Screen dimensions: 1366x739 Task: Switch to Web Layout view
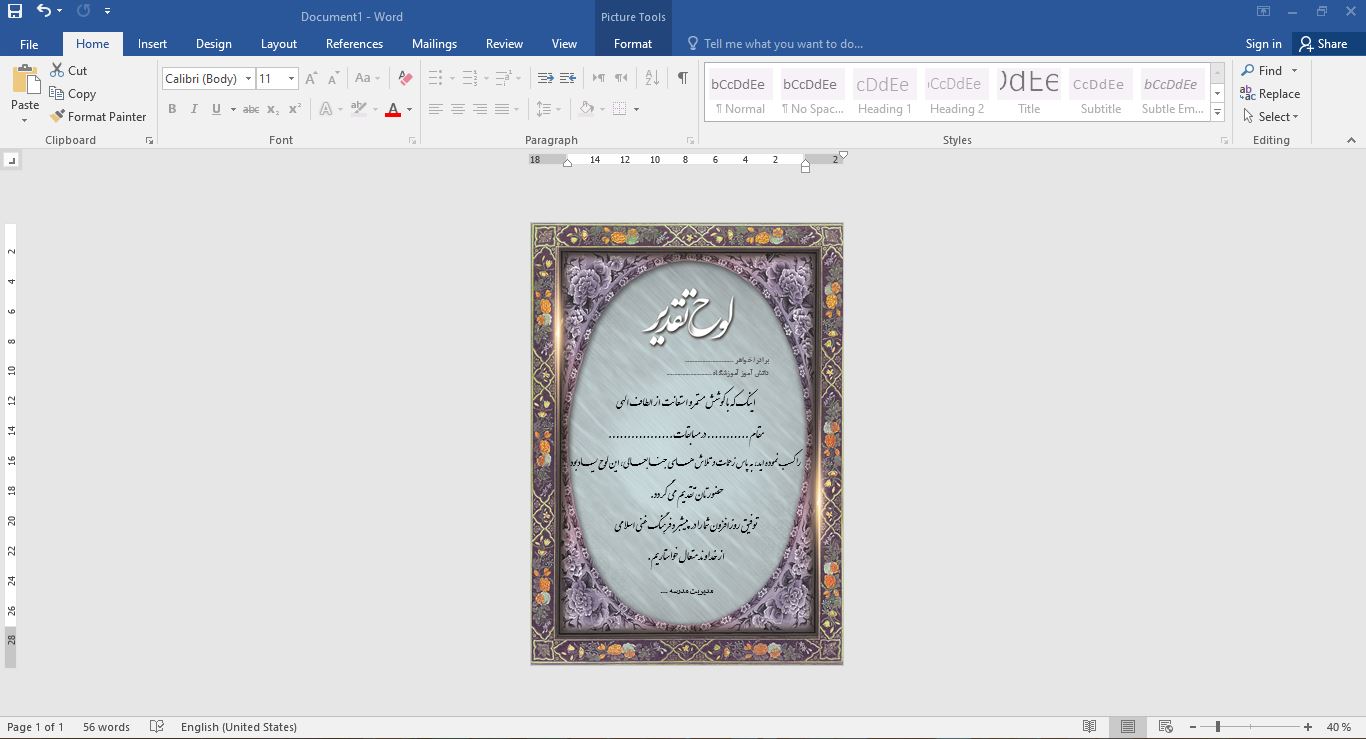(1166, 727)
